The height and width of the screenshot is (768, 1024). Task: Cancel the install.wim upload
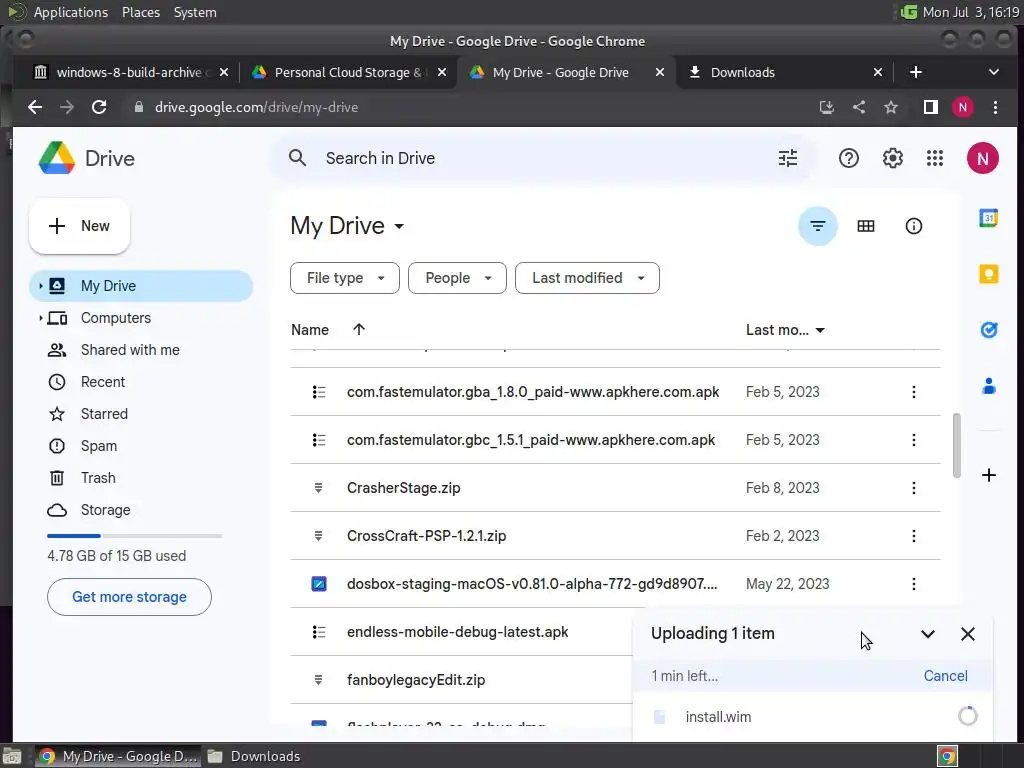coord(945,676)
